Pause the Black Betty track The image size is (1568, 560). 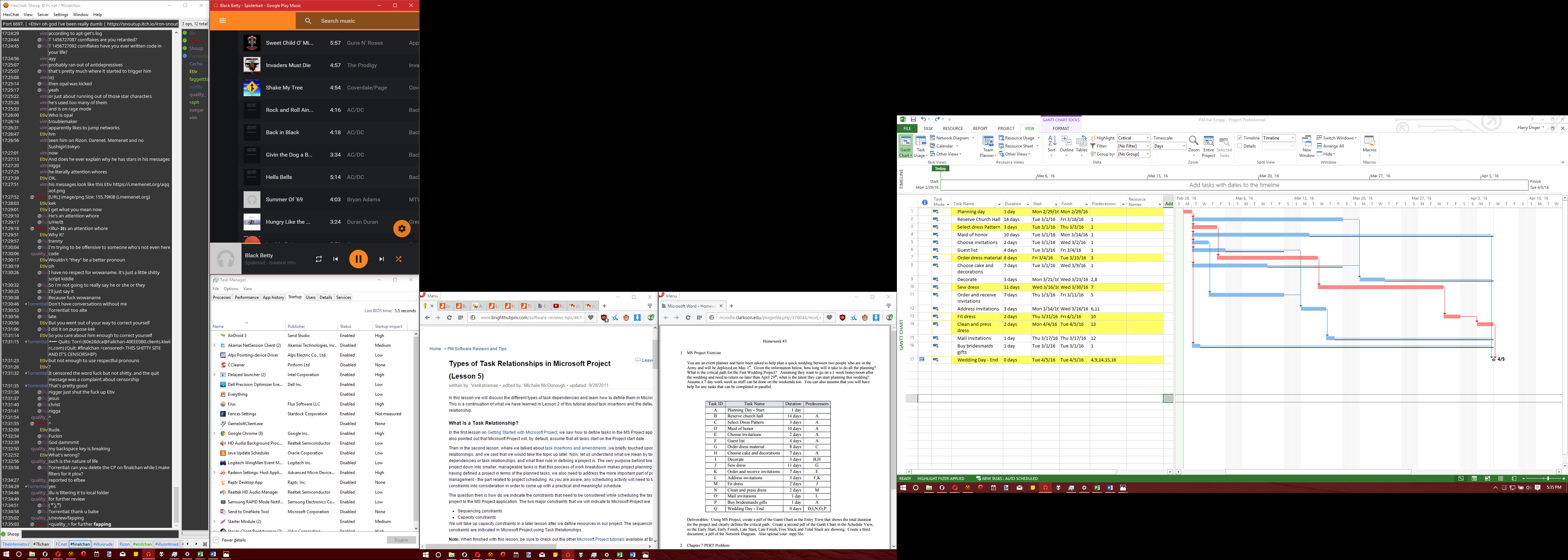point(358,259)
